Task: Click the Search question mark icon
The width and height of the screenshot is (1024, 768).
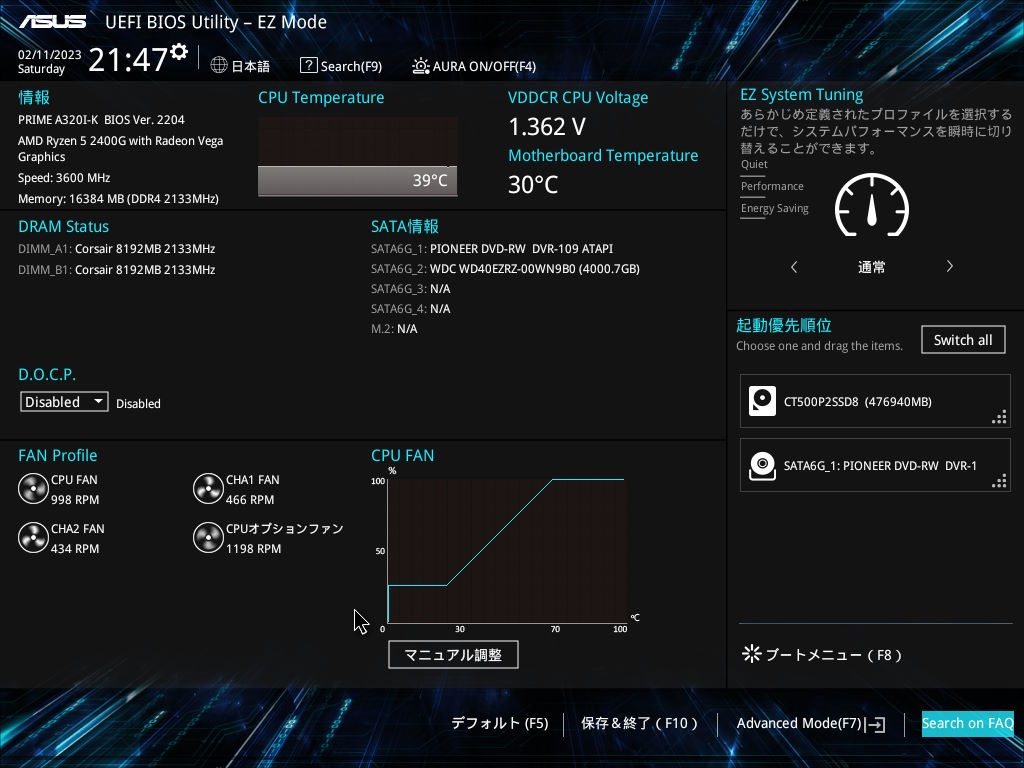Action: click(x=308, y=65)
